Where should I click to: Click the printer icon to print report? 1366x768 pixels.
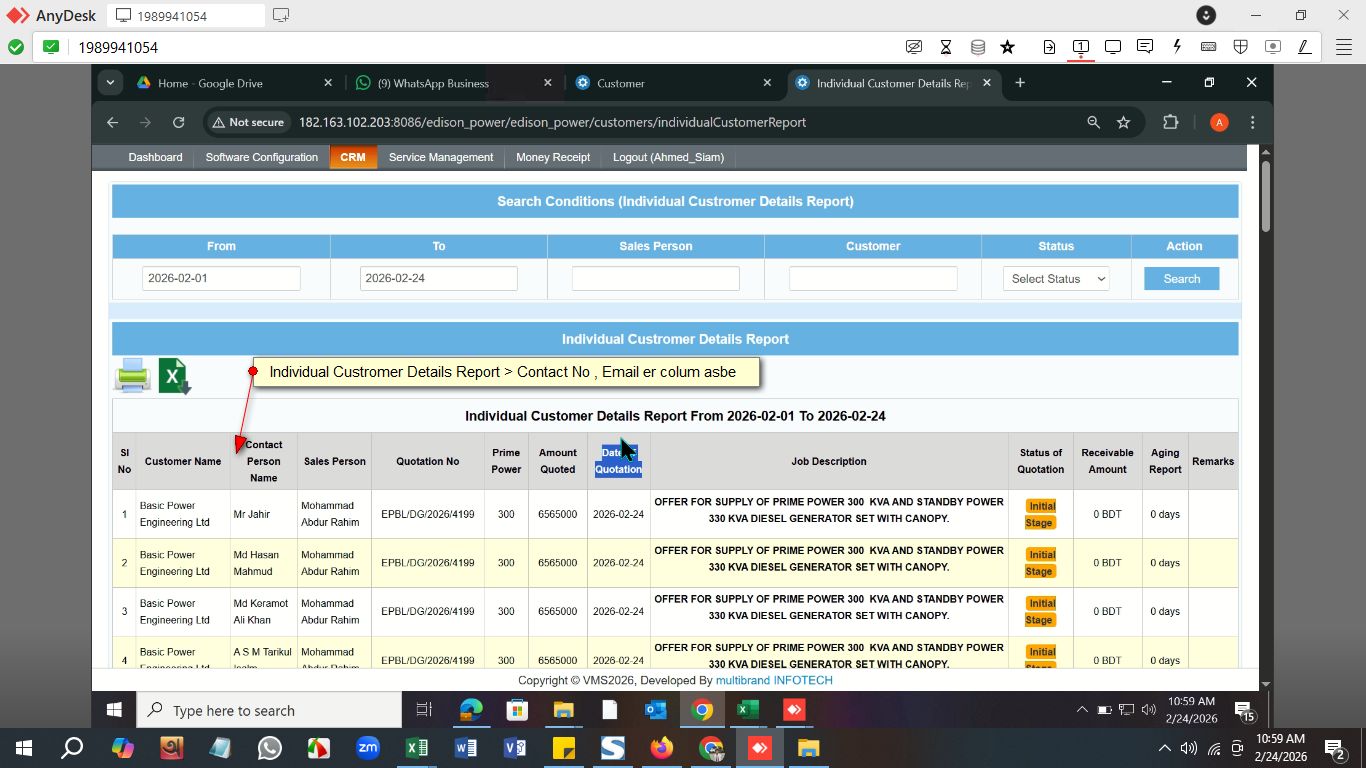(132, 375)
